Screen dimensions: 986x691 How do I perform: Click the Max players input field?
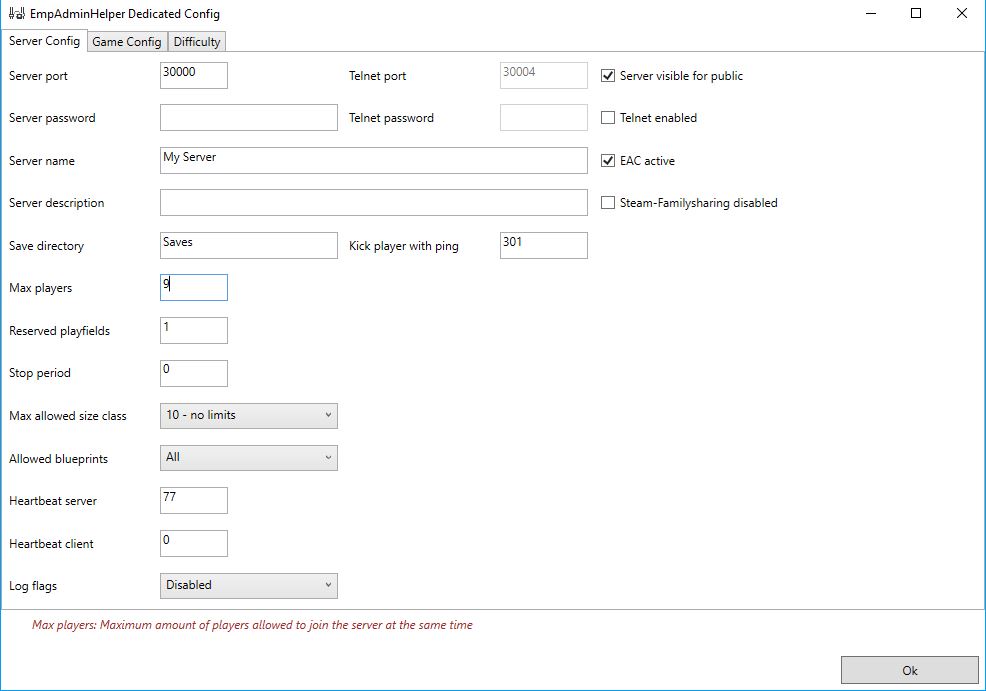[x=193, y=287]
